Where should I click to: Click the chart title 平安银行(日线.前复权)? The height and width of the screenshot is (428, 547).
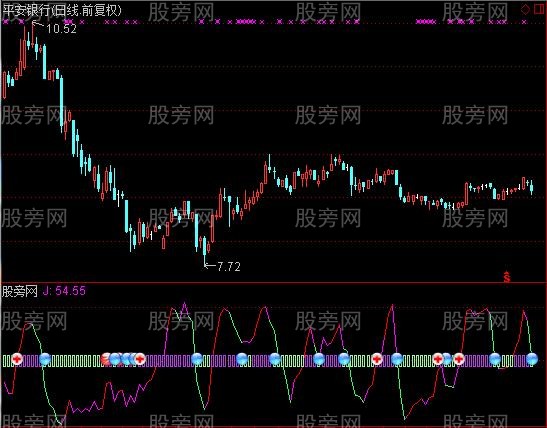62,10
